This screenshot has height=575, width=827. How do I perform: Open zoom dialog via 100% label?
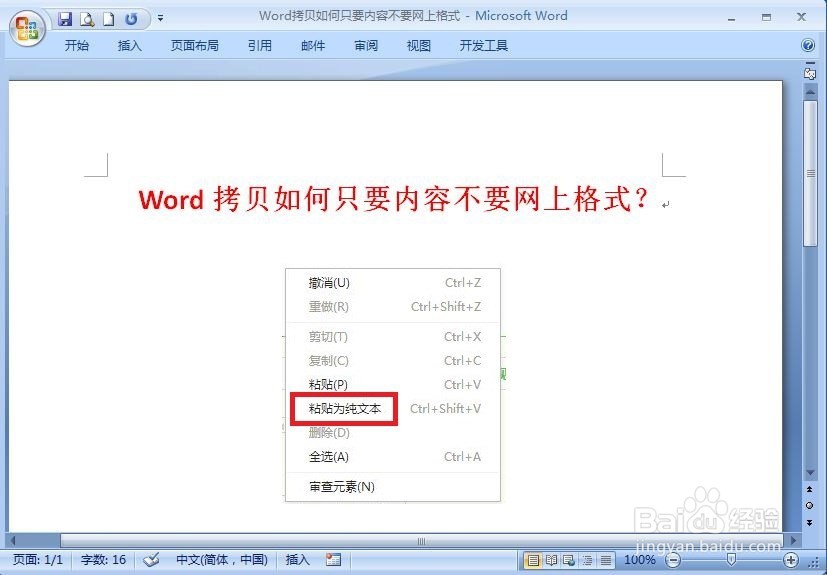click(x=640, y=560)
